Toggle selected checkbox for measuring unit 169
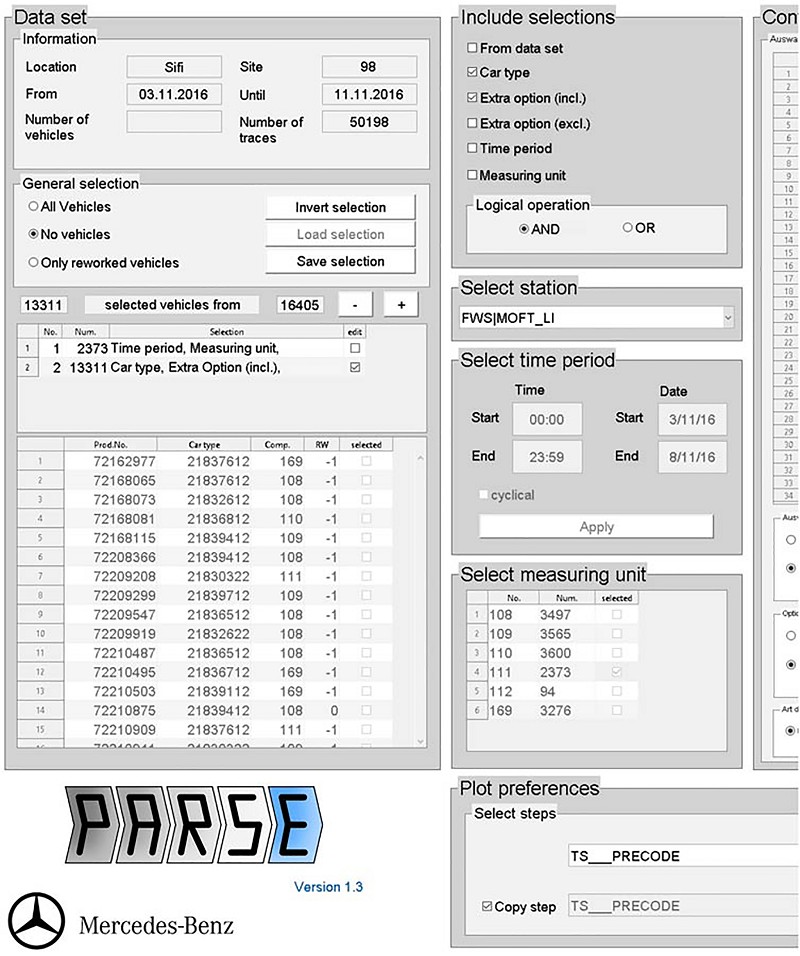Screen dimensions: 800x956 (x=616, y=710)
